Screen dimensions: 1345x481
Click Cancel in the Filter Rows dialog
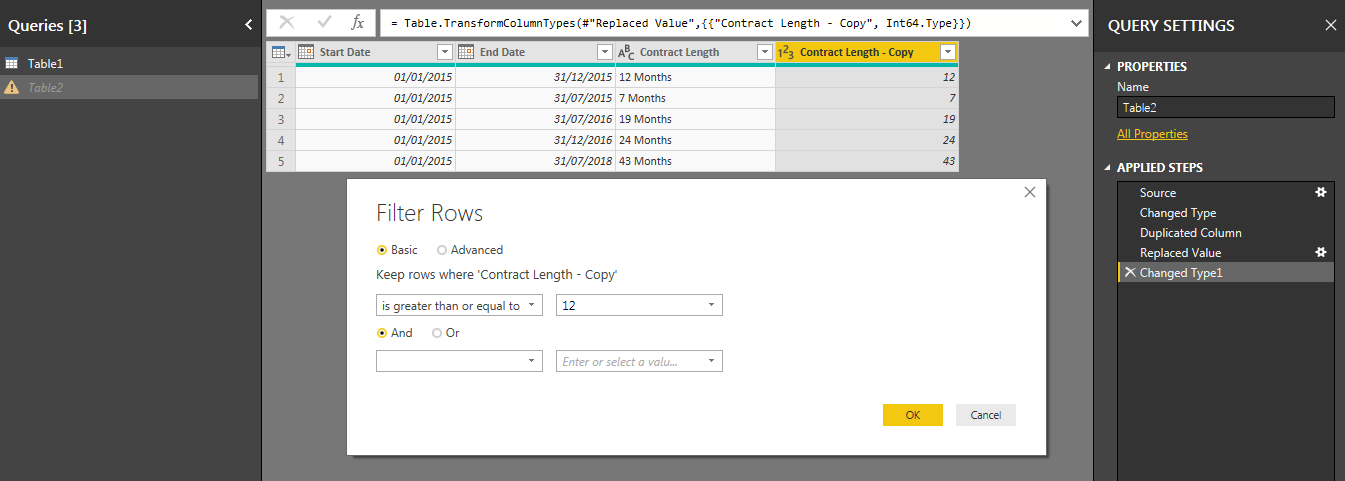tap(986, 415)
